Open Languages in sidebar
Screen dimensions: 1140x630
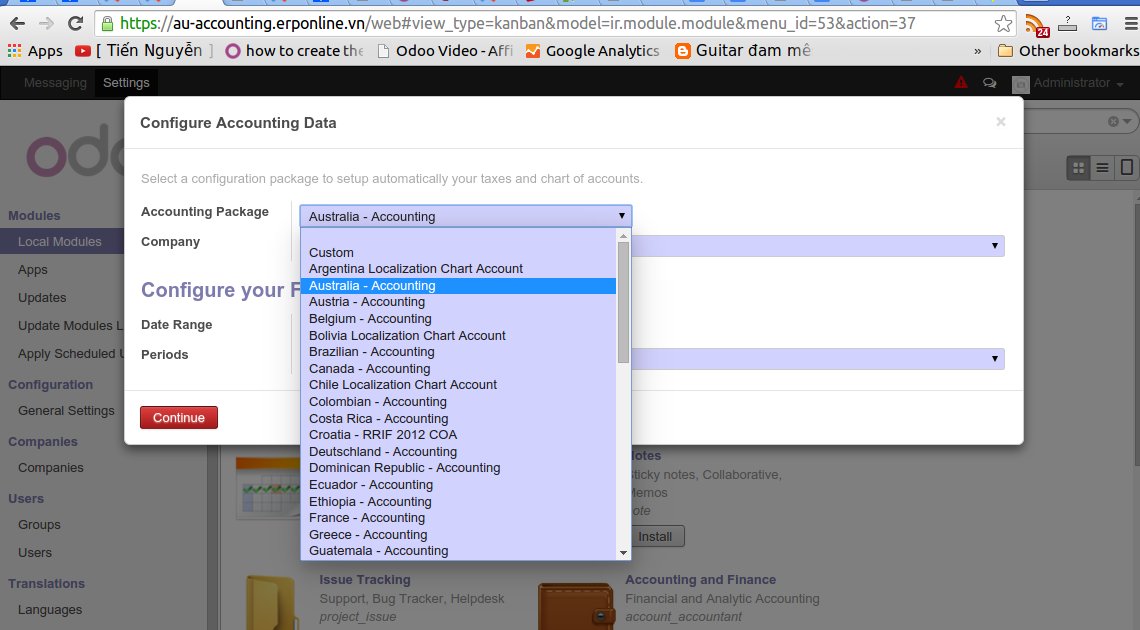click(49, 610)
